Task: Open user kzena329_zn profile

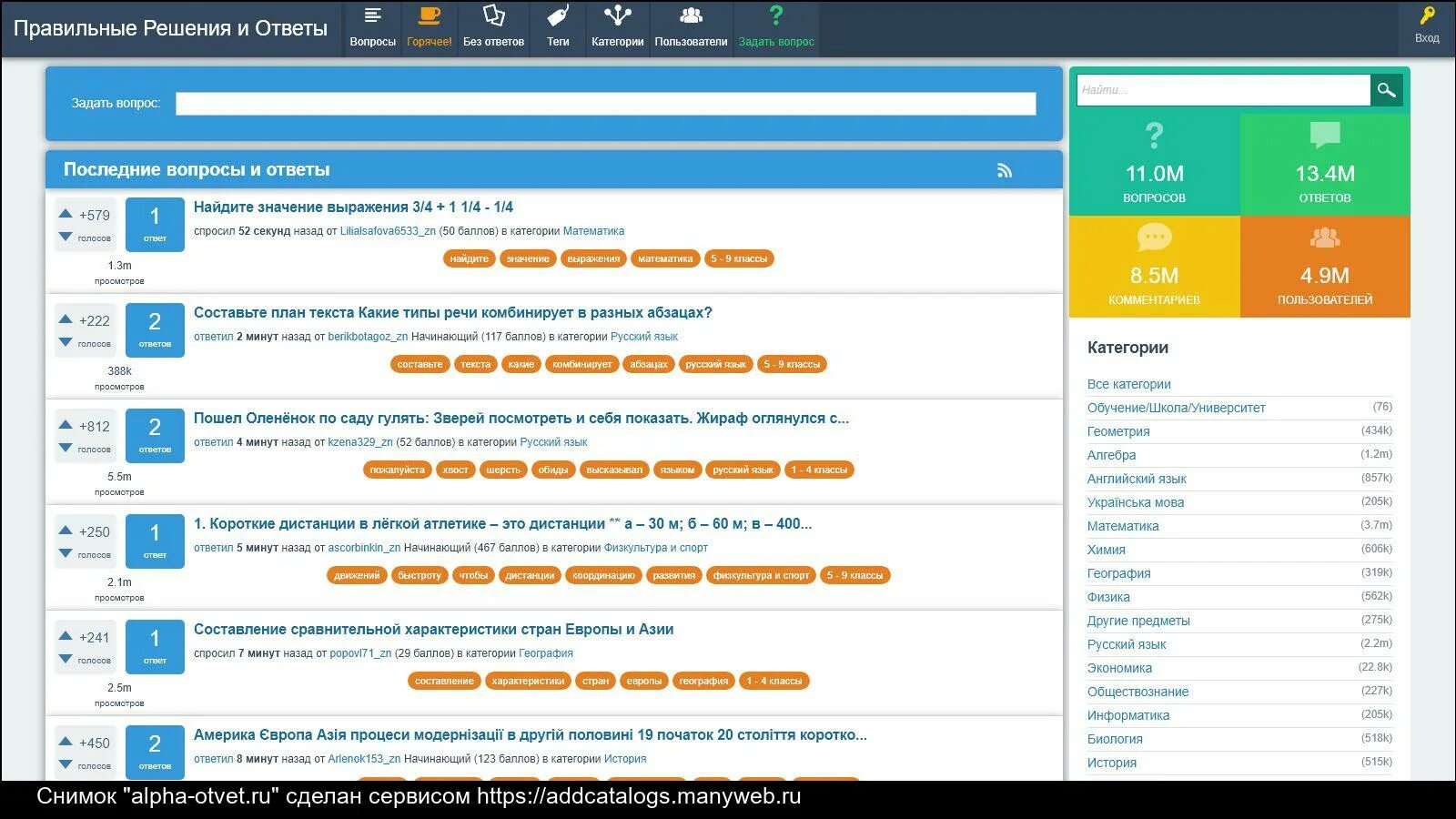Action: (360, 442)
